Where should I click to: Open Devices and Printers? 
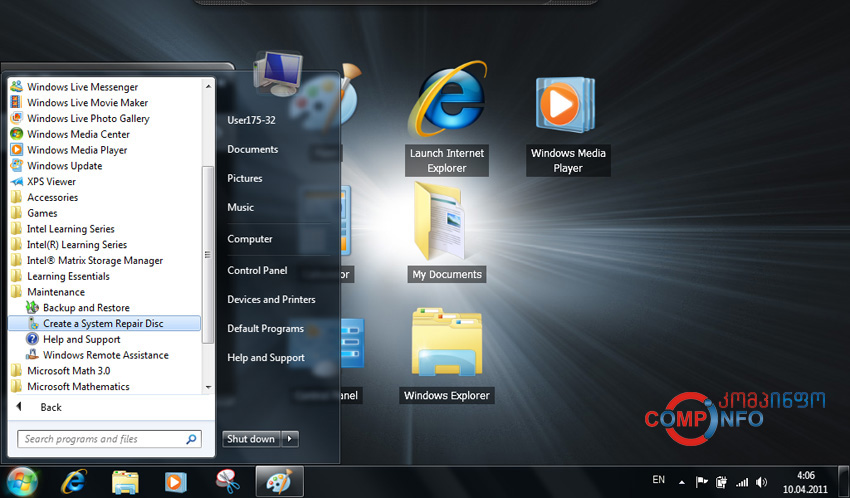coord(272,299)
